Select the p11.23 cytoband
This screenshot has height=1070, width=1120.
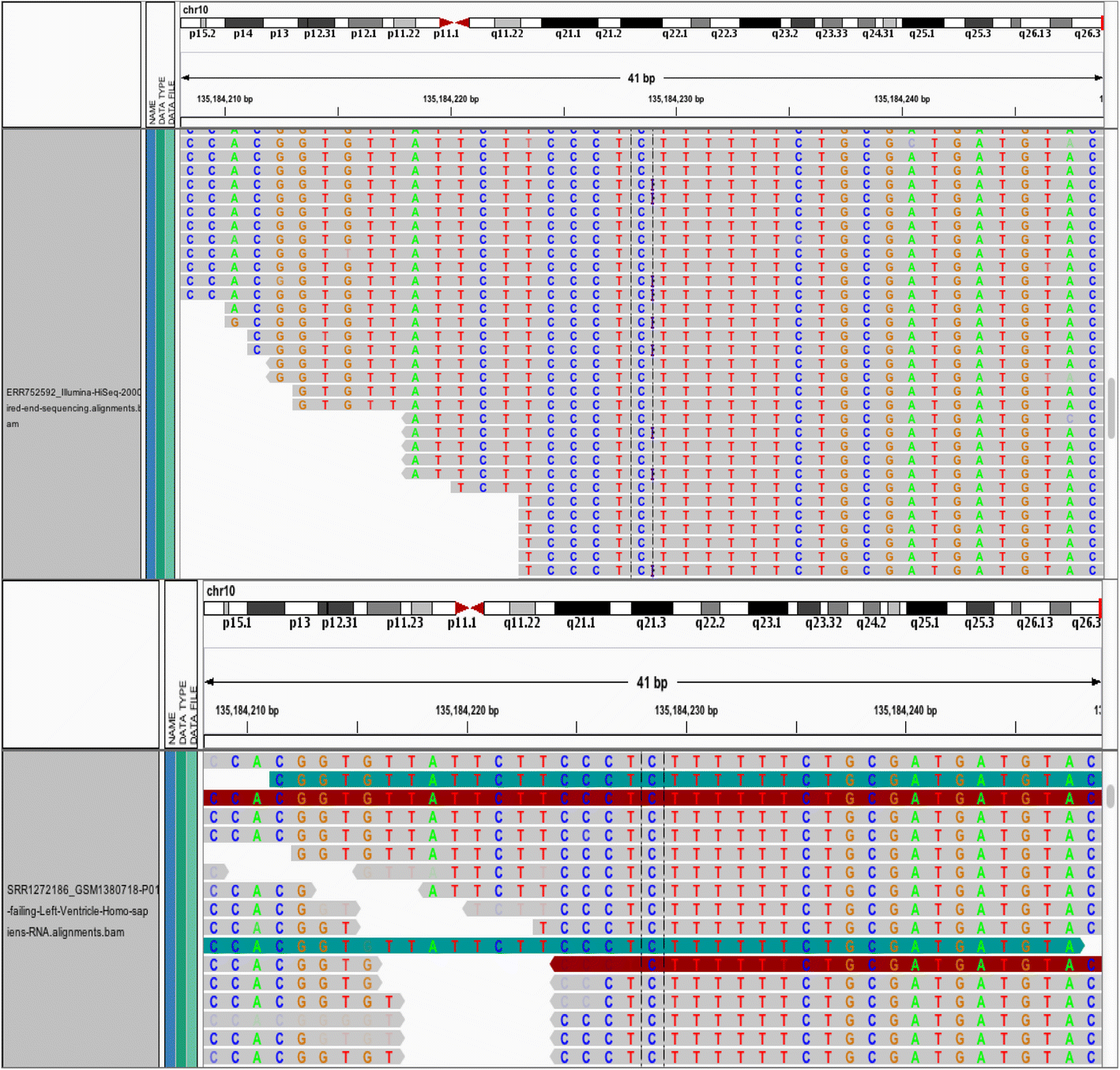pyautogui.click(x=405, y=622)
